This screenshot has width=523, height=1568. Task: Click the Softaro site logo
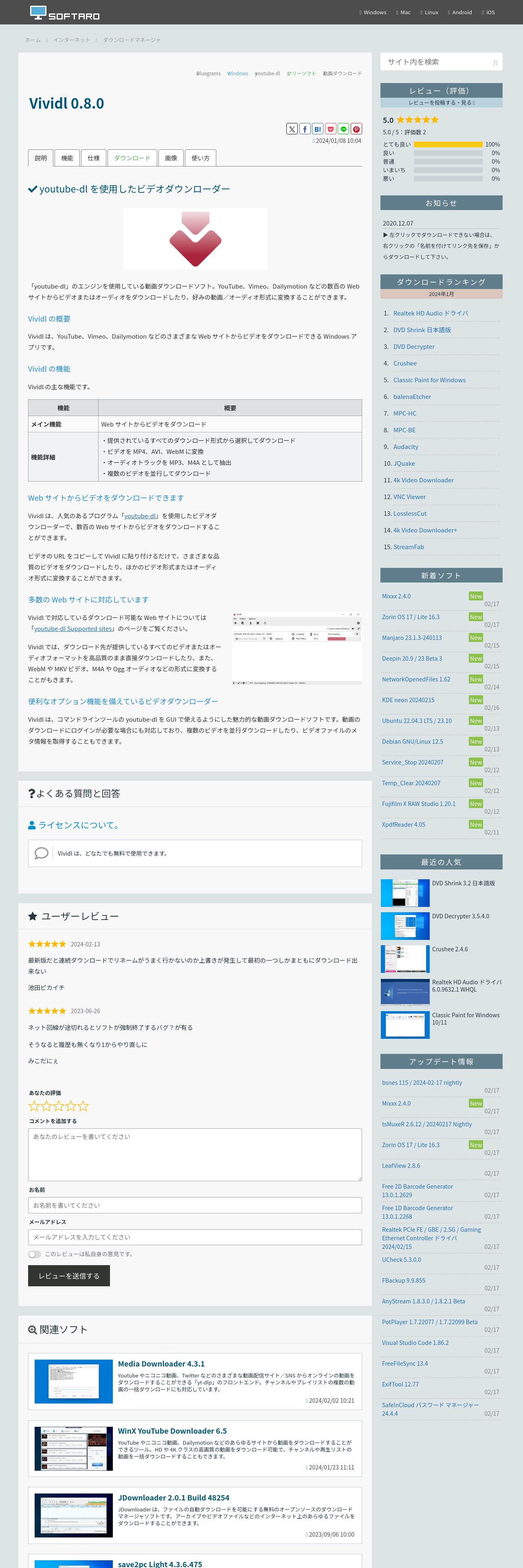(64, 13)
